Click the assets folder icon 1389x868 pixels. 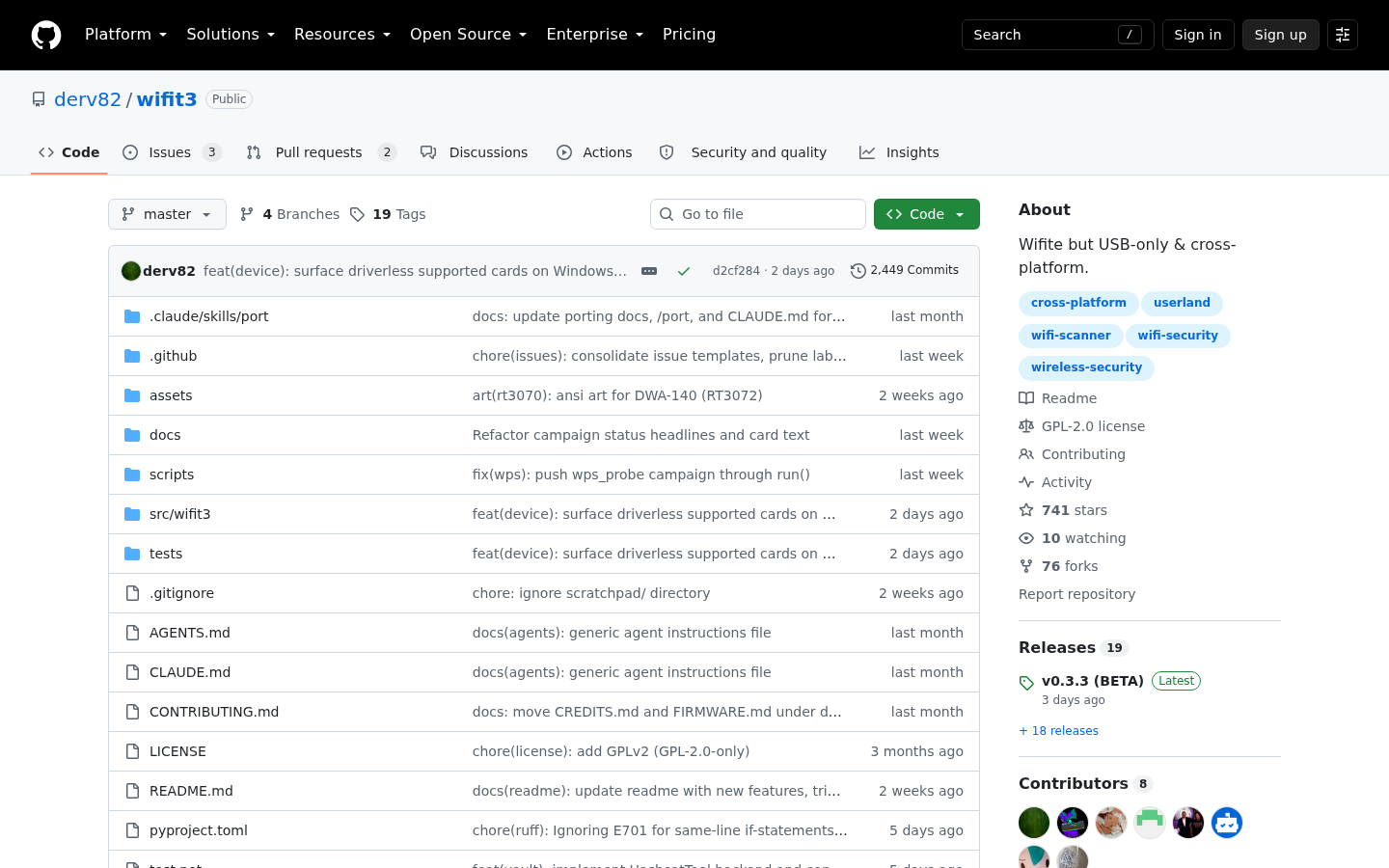(132, 395)
